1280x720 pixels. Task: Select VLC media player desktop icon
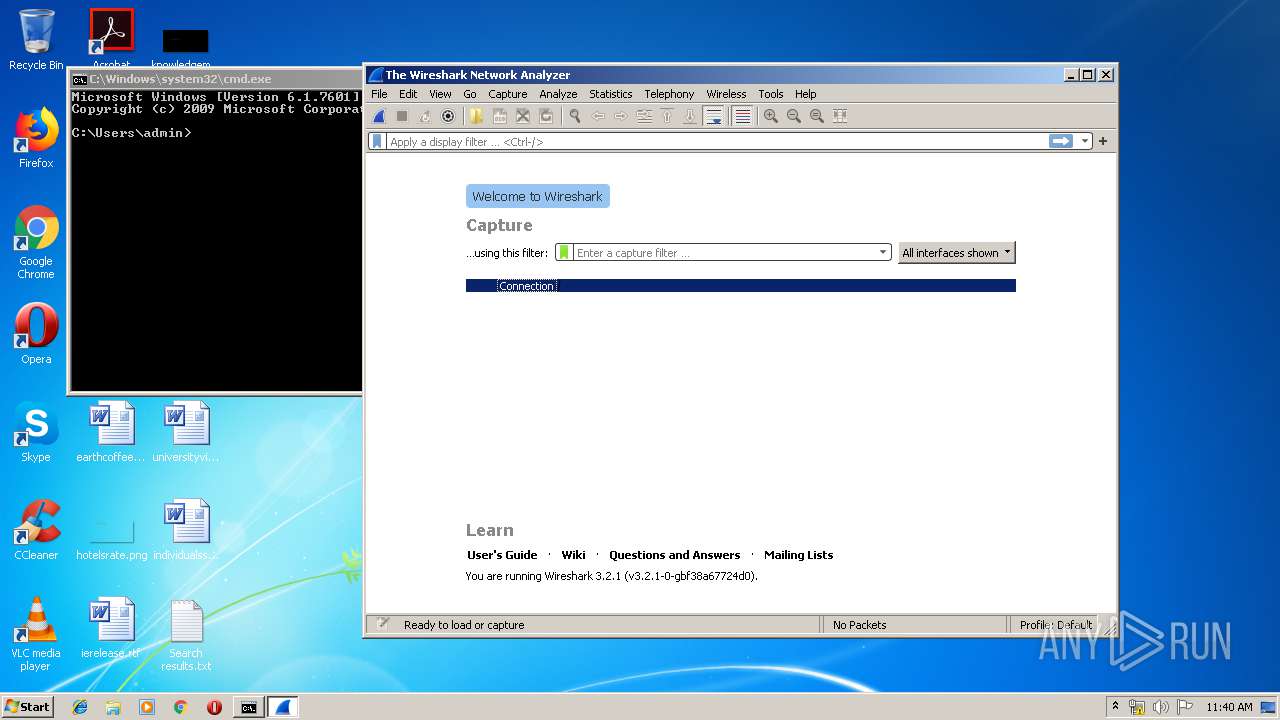(36, 634)
